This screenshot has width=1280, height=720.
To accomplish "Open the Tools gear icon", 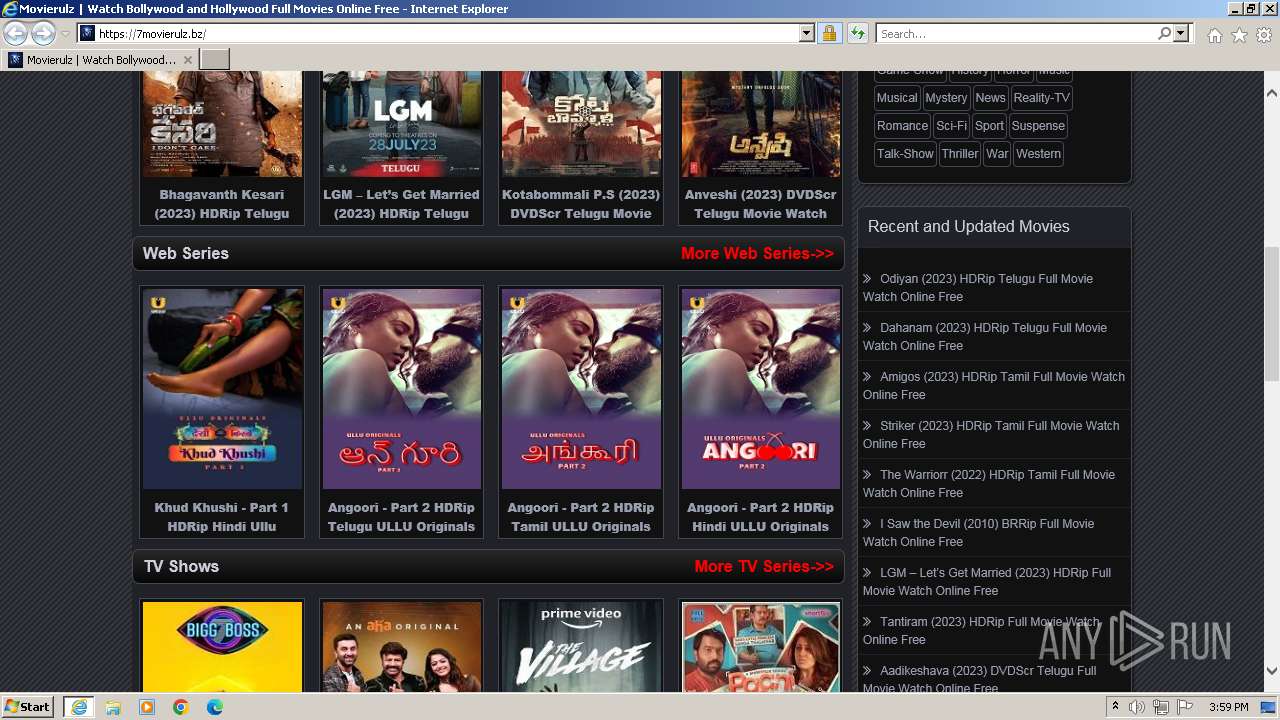I will (x=1264, y=35).
